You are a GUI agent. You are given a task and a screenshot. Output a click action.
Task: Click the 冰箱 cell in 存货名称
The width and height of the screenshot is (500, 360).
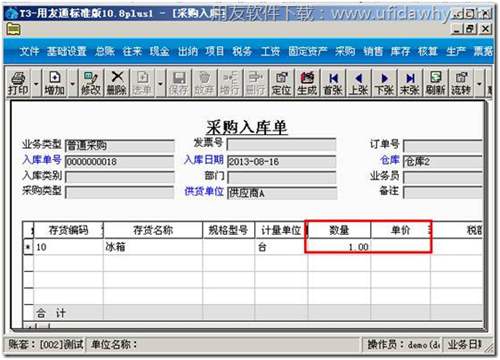coord(153,247)
